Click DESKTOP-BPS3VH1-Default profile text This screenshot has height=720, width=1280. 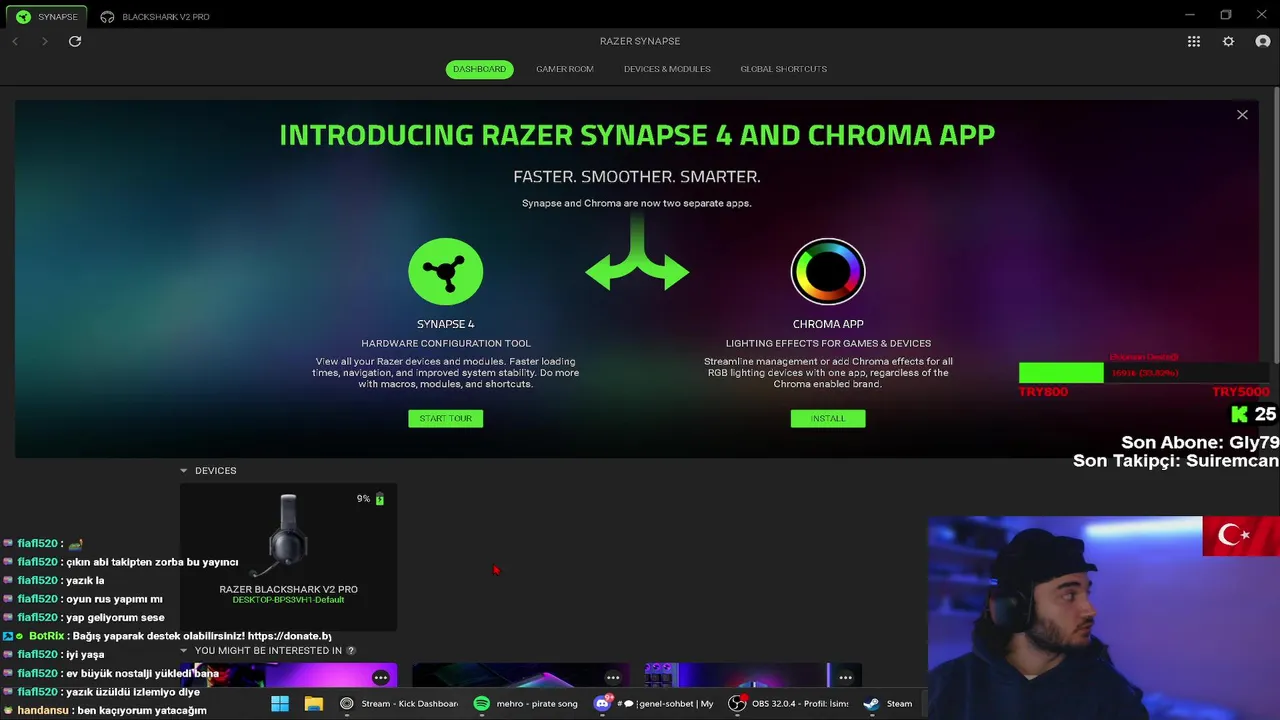[x=288, y=600]
